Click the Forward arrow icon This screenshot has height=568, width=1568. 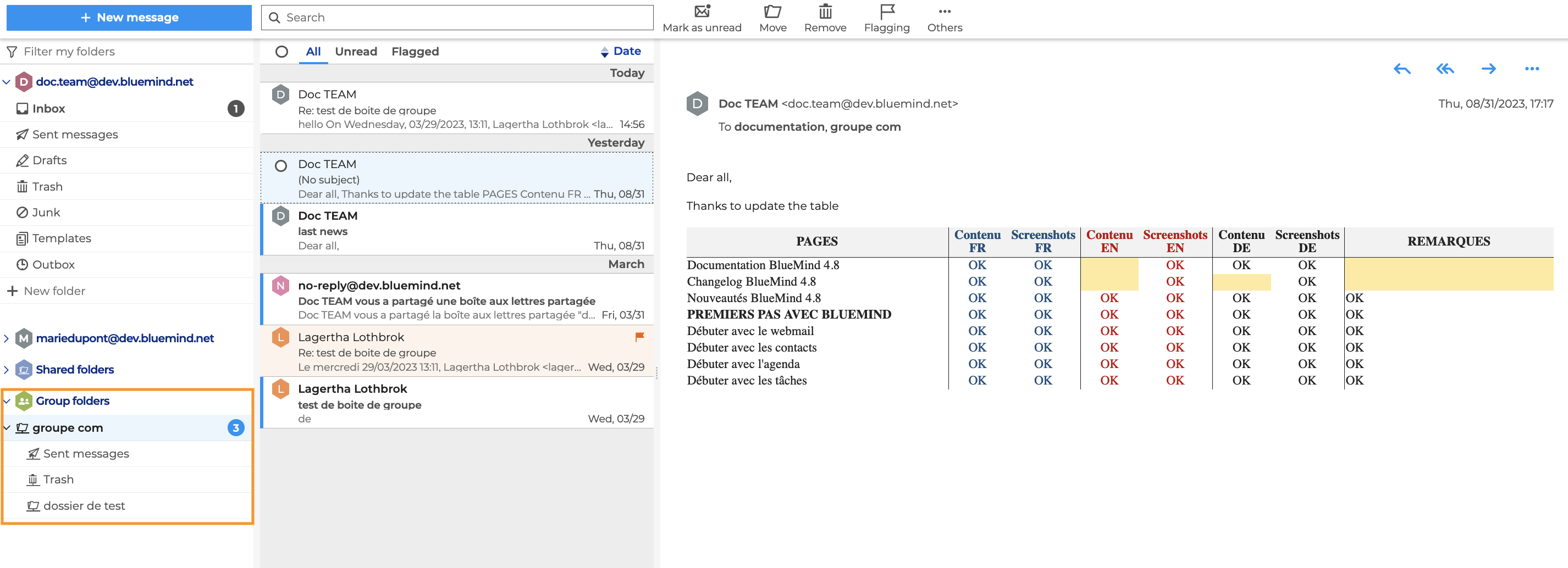tap(1488, 69)
